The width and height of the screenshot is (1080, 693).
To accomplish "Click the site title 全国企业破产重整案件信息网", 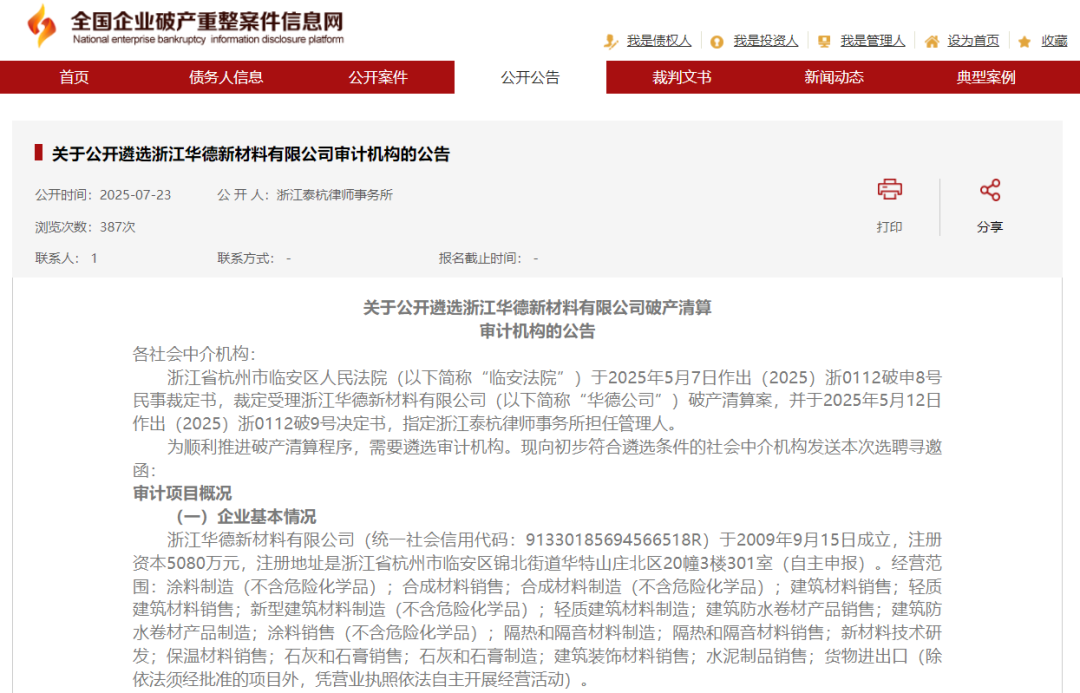I will point(207,21).
